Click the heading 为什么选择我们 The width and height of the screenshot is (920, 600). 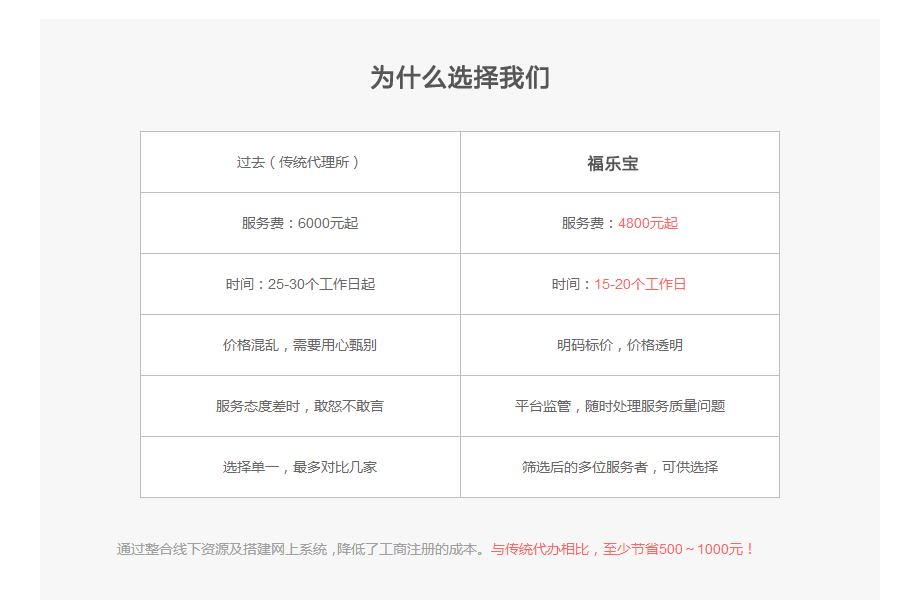pyautogui.click(x=459, y=78)
